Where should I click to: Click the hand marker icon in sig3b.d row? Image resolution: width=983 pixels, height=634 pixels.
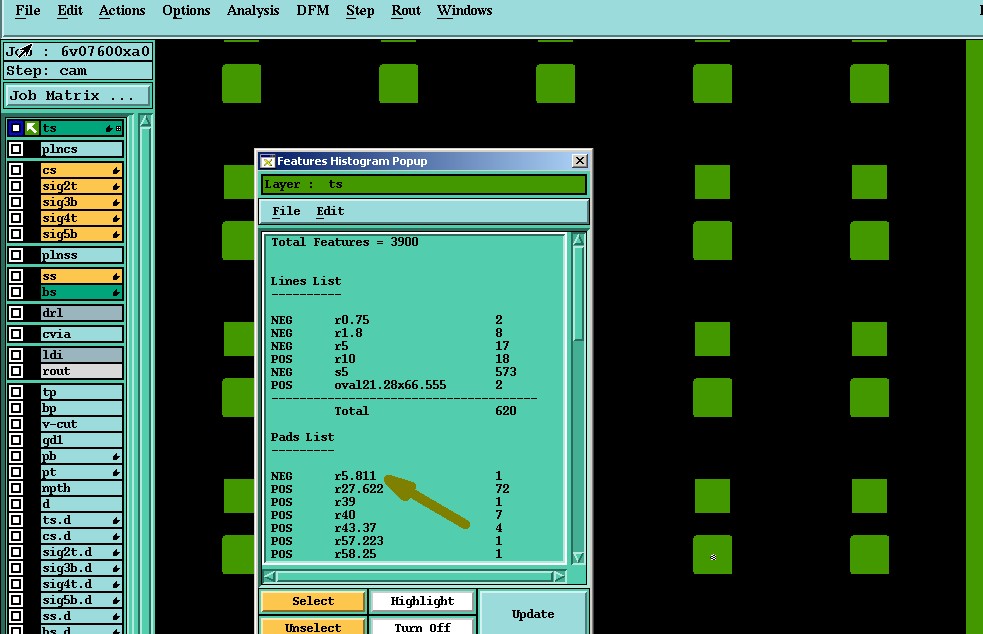[x=116, y=568]
